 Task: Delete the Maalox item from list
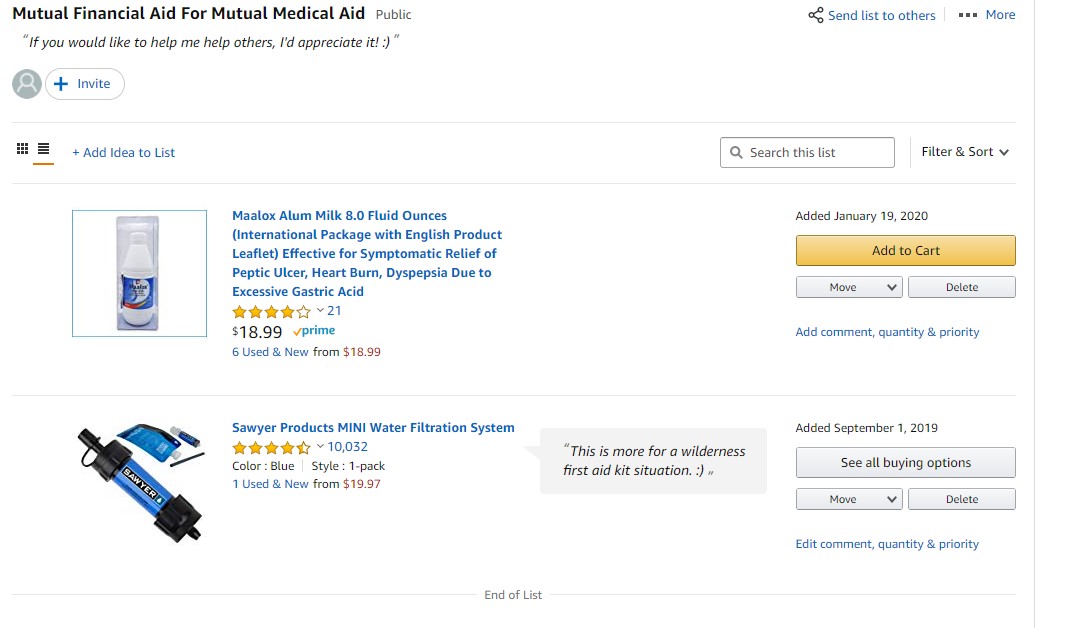coord(961,287)
